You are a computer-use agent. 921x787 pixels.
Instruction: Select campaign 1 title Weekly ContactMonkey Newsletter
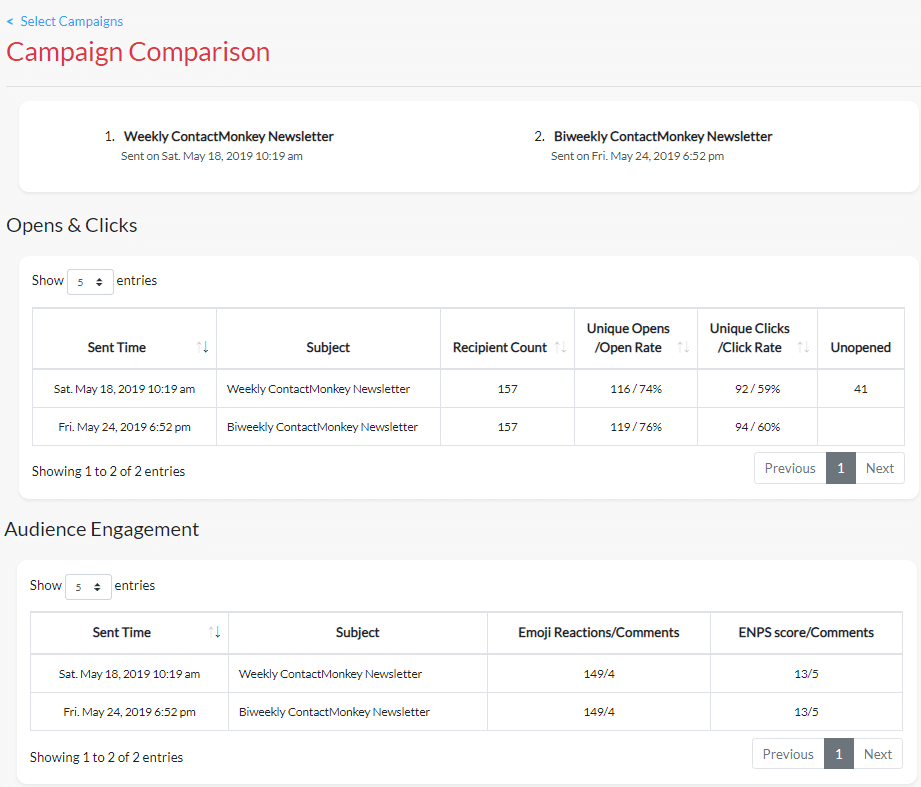[228, 136]
